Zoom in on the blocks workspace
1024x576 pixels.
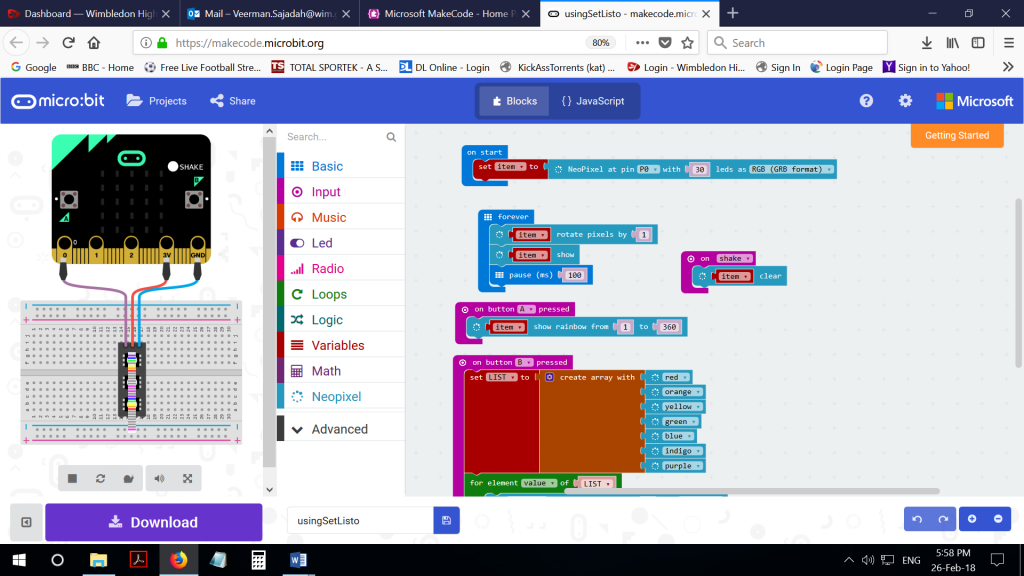tap(972, 519)
